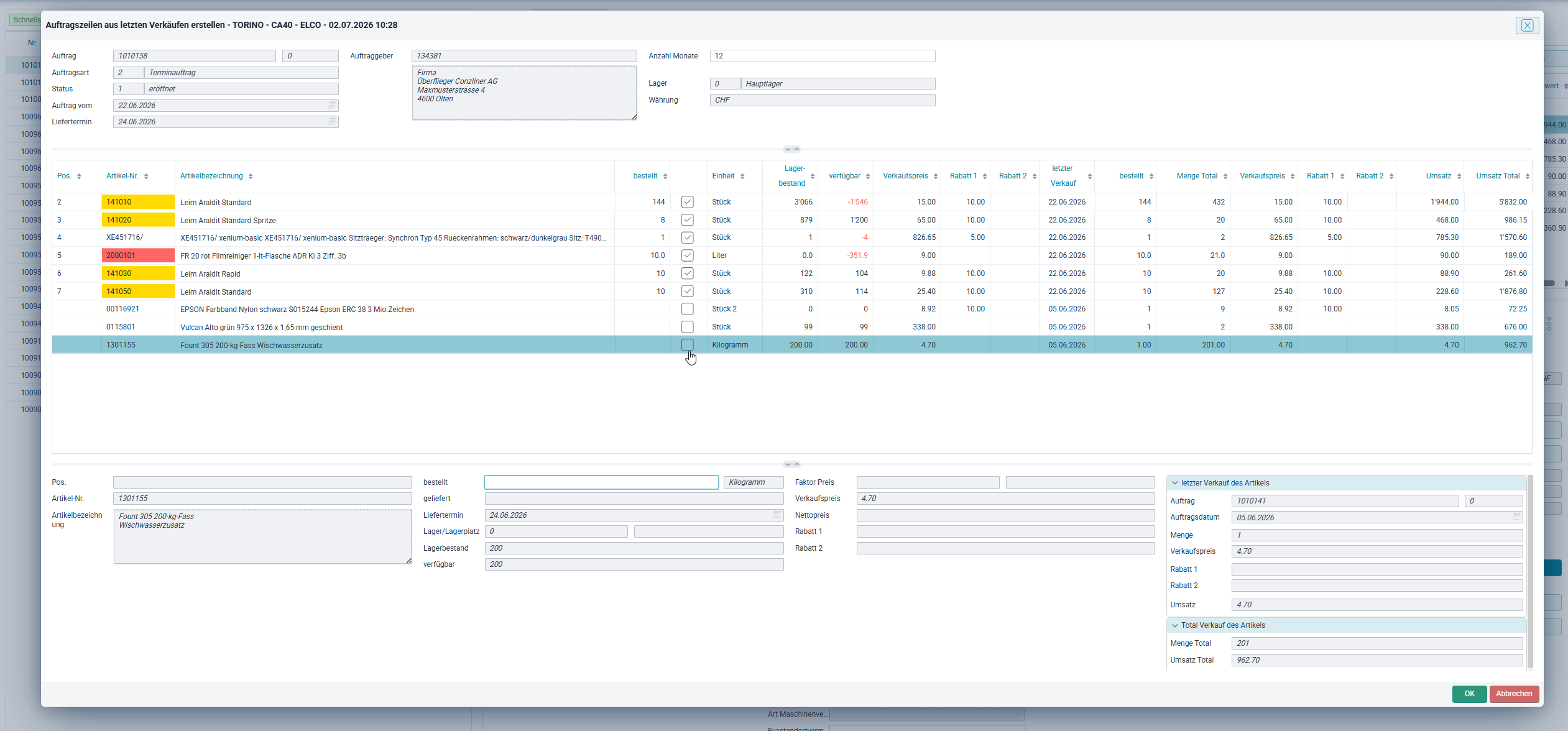
Task: Click the splitter arrows above the table
Action: click(792, 149)
